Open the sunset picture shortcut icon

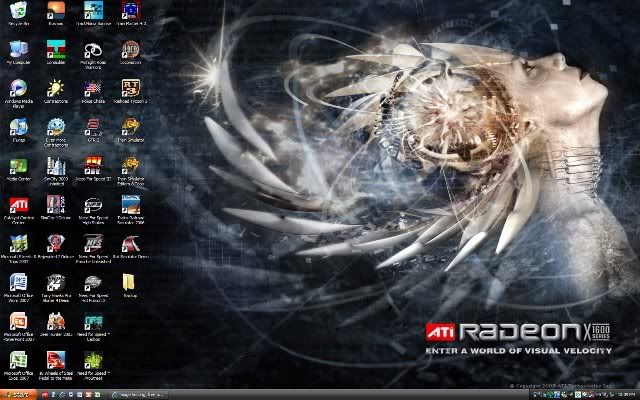tap(56, 11)
